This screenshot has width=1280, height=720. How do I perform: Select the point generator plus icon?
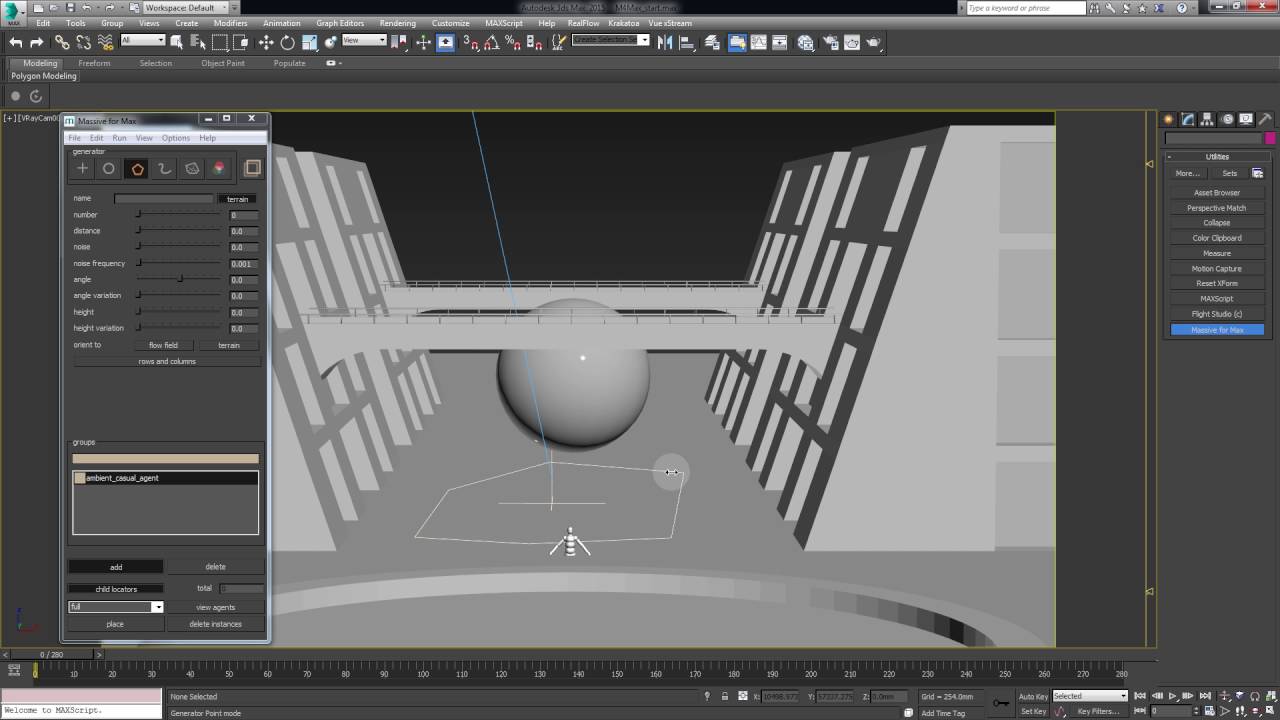coord(82,168)
